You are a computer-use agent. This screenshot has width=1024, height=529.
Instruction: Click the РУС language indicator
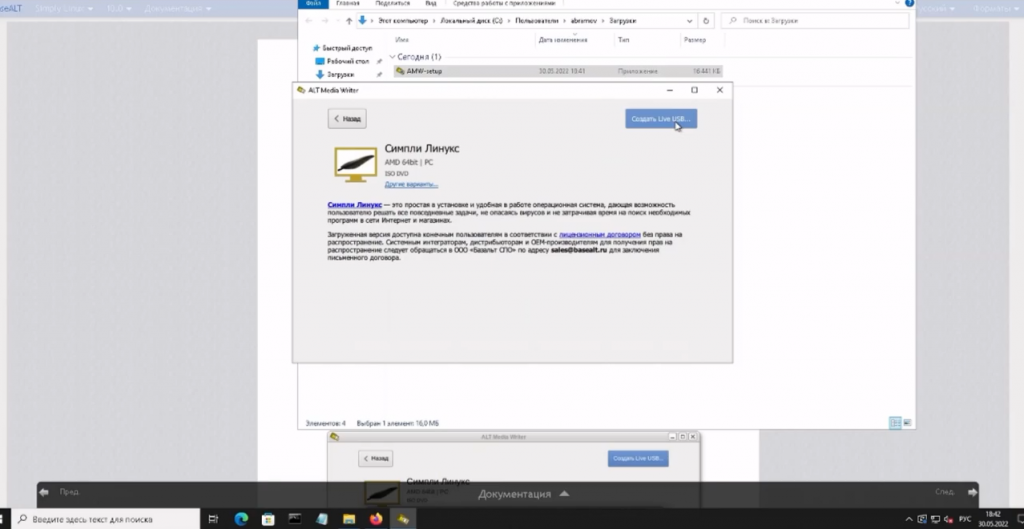tap(965, 519)
